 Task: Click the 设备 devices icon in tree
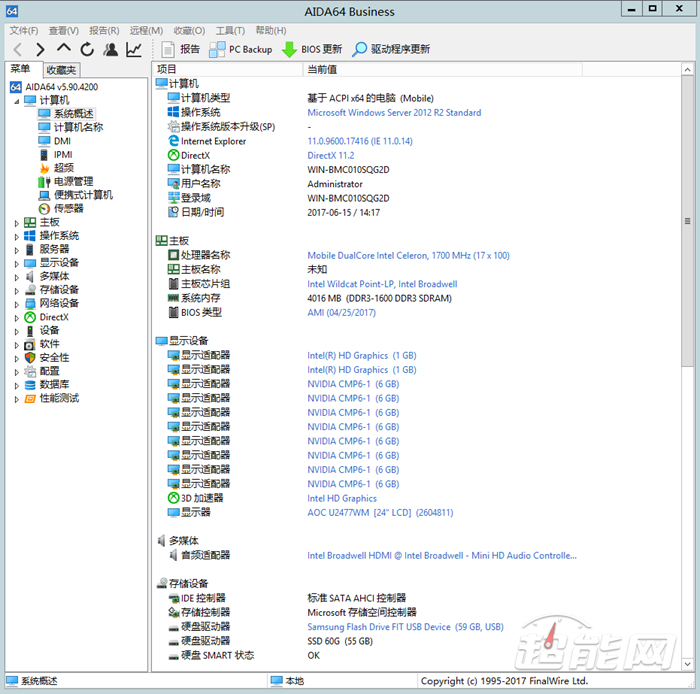point(30,331)
